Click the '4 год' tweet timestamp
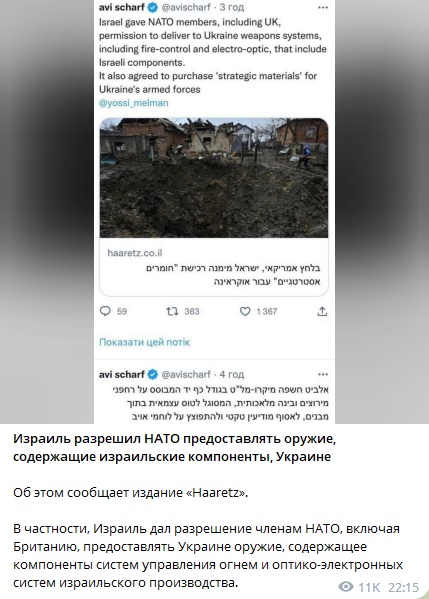429x599 pixels. pyautogui.click(x=232, y=374)
